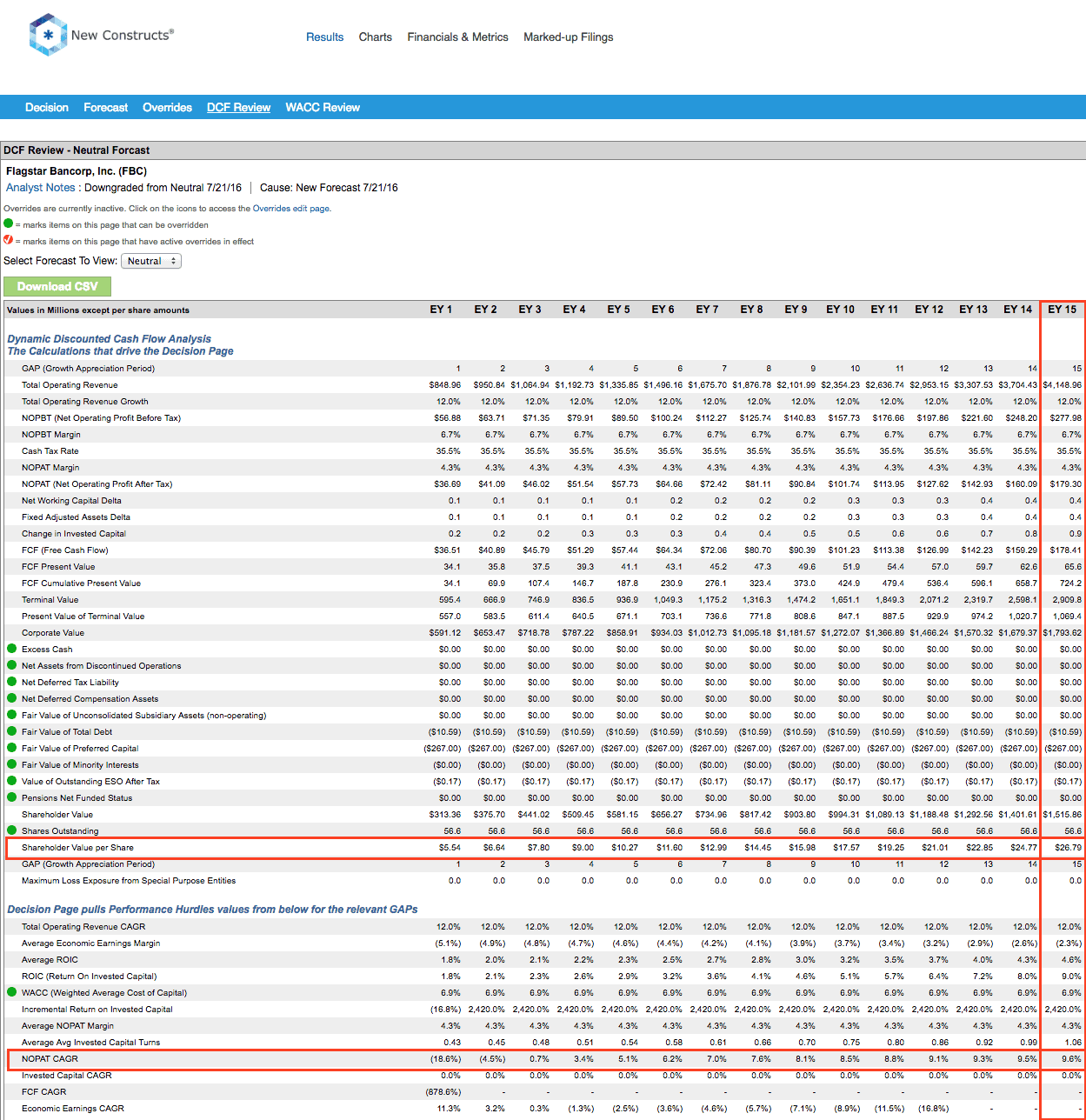Switch to the Overrides tab

click(x=168, y=108)
